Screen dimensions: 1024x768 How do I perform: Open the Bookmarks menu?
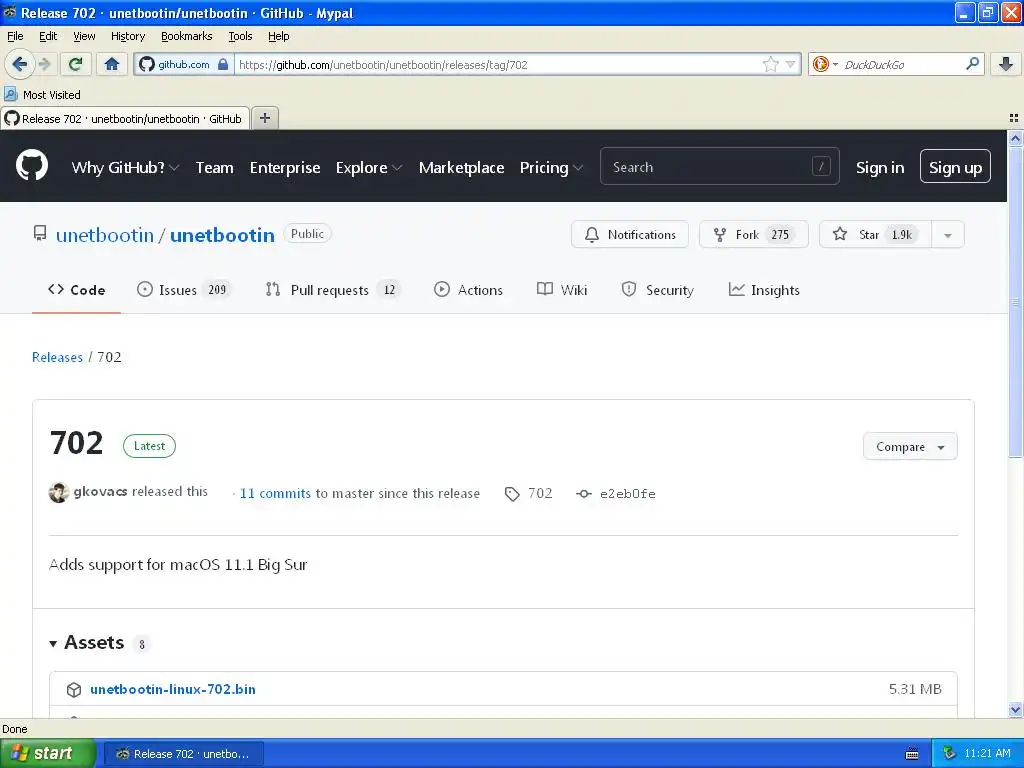pyautogui.click(x=187, y=36)
